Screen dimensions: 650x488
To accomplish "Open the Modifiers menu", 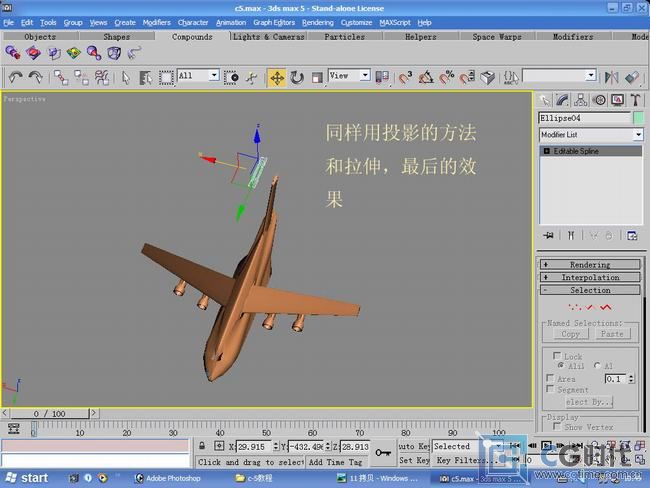I will click(x=156, y=22).
